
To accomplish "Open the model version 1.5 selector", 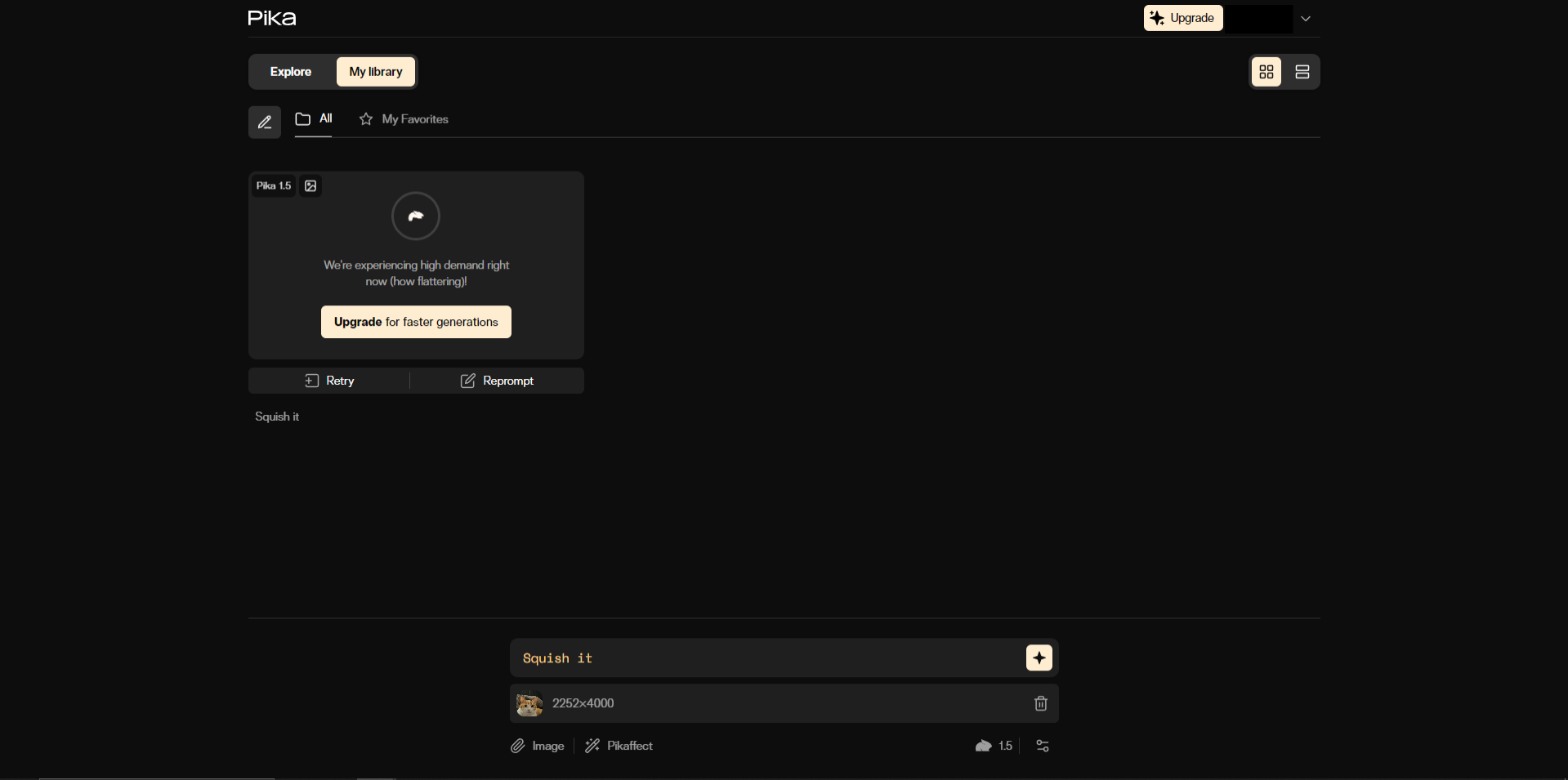I will coord(994,746).
